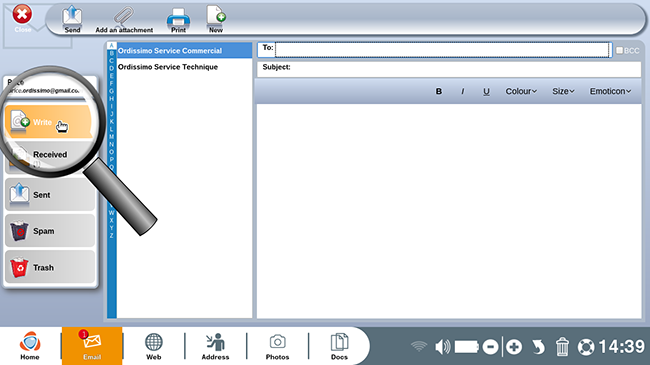Toggle bold formatting
Screen dimensions: 650x365
click(439, 91)
